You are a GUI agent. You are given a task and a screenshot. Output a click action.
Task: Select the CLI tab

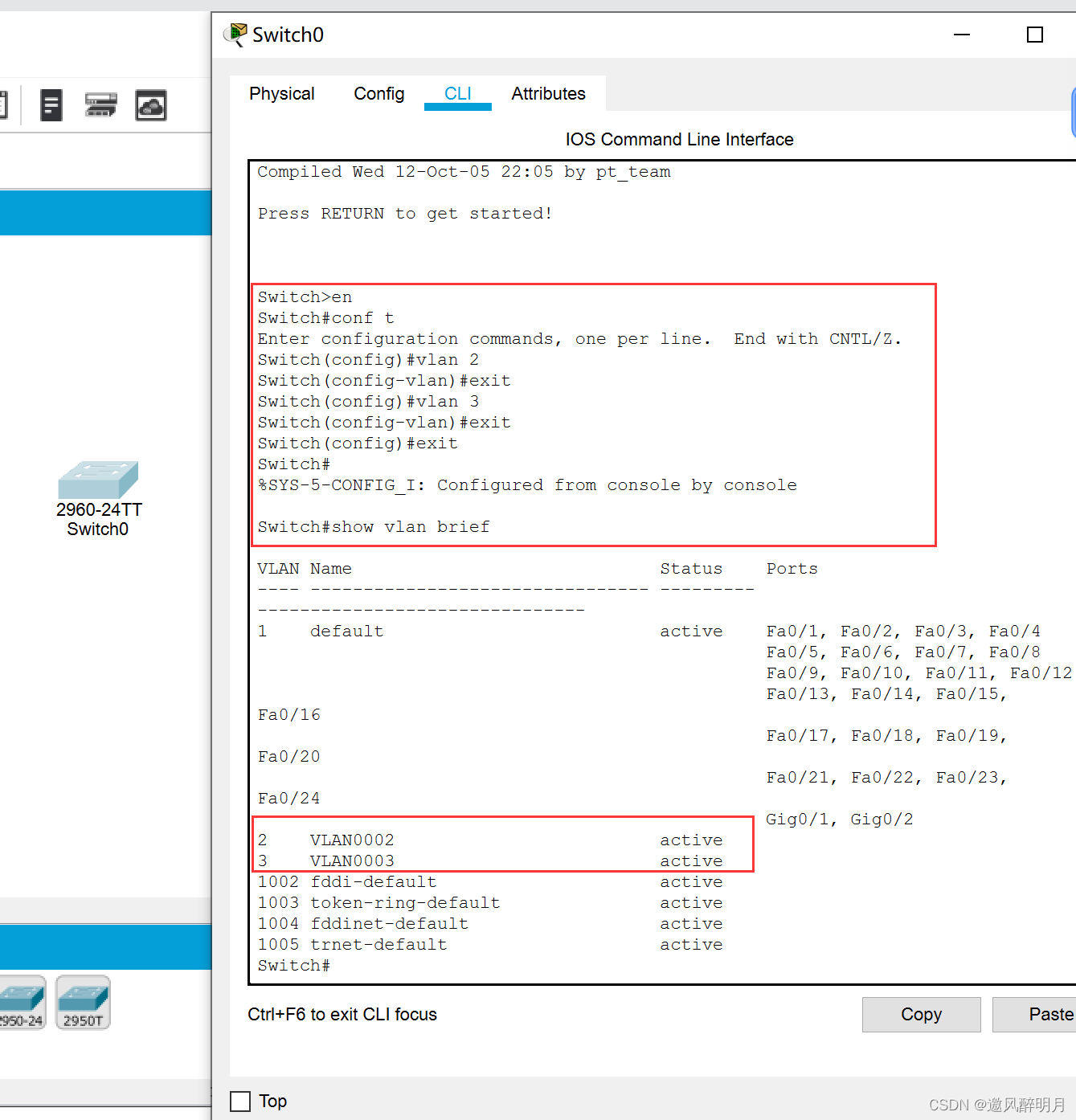[x=457, y=94]
